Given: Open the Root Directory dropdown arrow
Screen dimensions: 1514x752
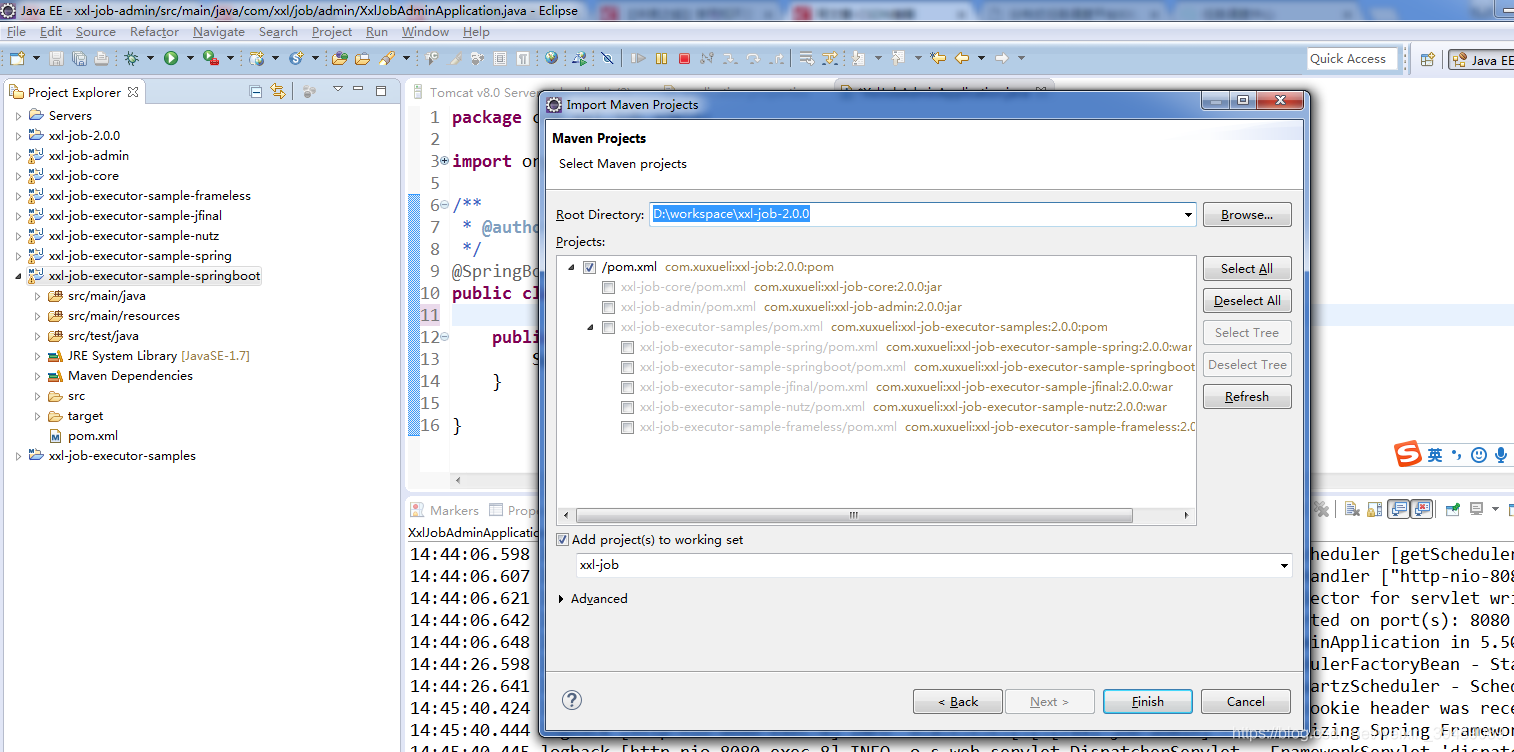Looking at the screenshot, I should click(x=1188, y=215).
